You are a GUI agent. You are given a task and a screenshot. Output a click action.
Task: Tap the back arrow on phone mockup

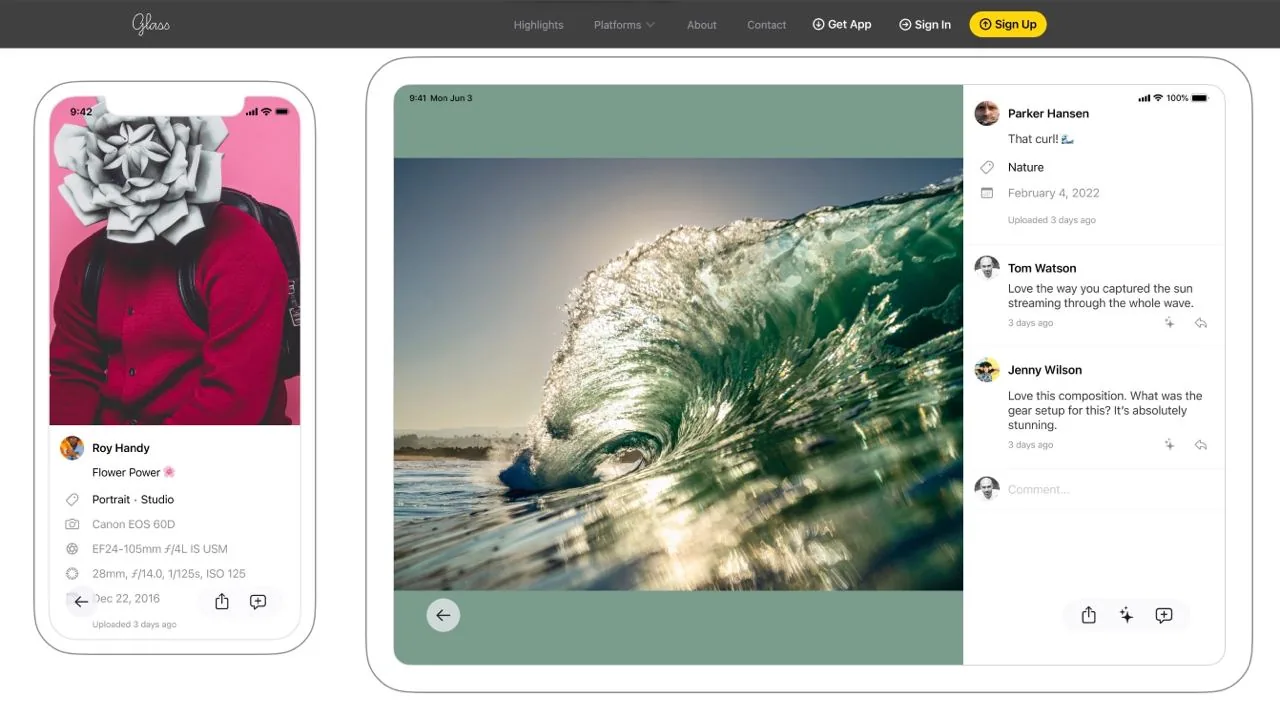[x=81, y=602]
